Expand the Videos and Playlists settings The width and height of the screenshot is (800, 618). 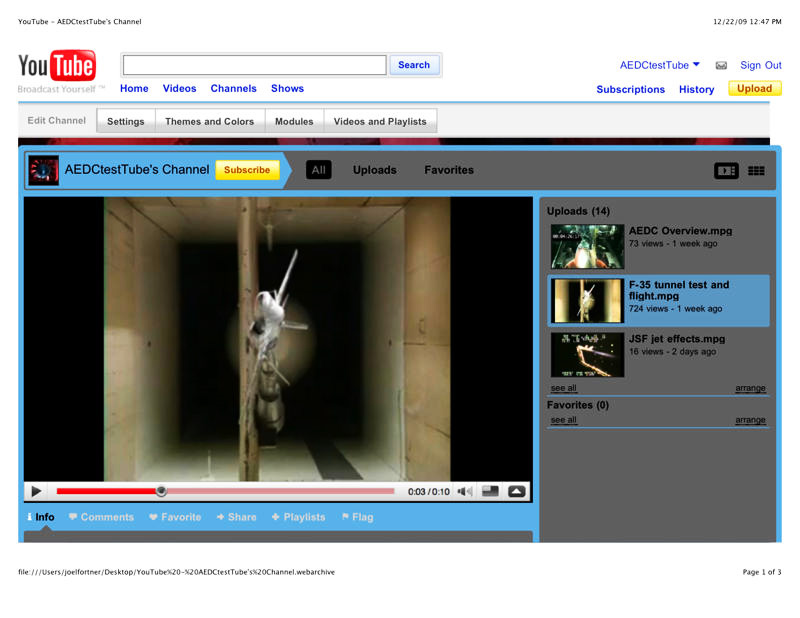coord(380,122)
